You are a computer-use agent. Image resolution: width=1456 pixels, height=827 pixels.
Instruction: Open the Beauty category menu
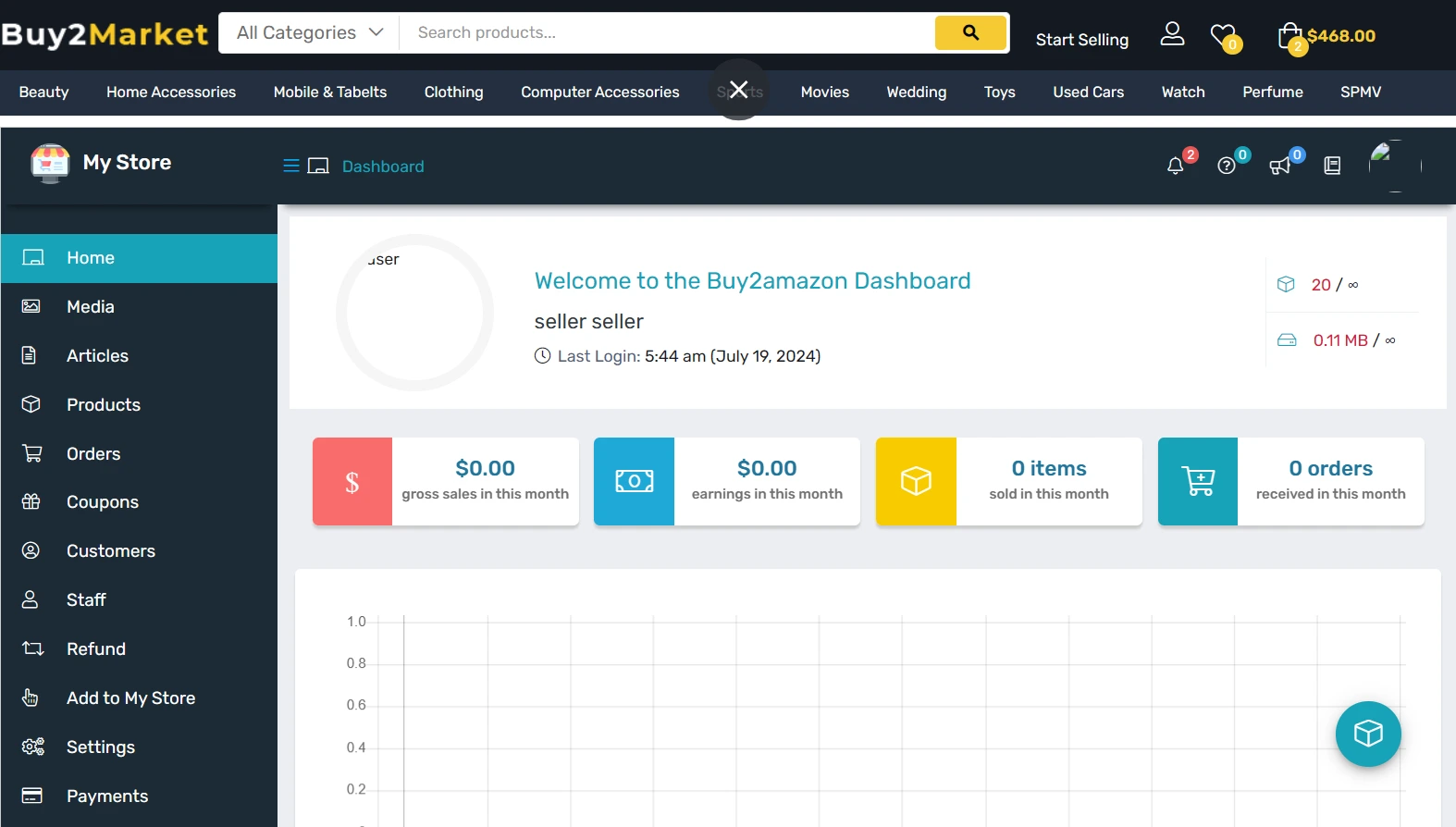43,92
